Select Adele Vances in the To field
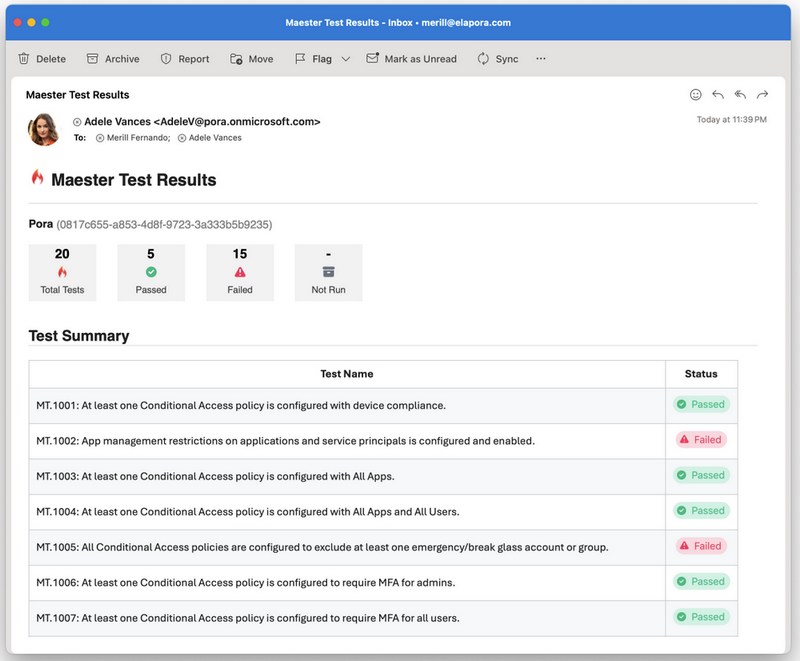Image resolution: width=800 pixels, height=661 pixels. click(x=214, y=138)
